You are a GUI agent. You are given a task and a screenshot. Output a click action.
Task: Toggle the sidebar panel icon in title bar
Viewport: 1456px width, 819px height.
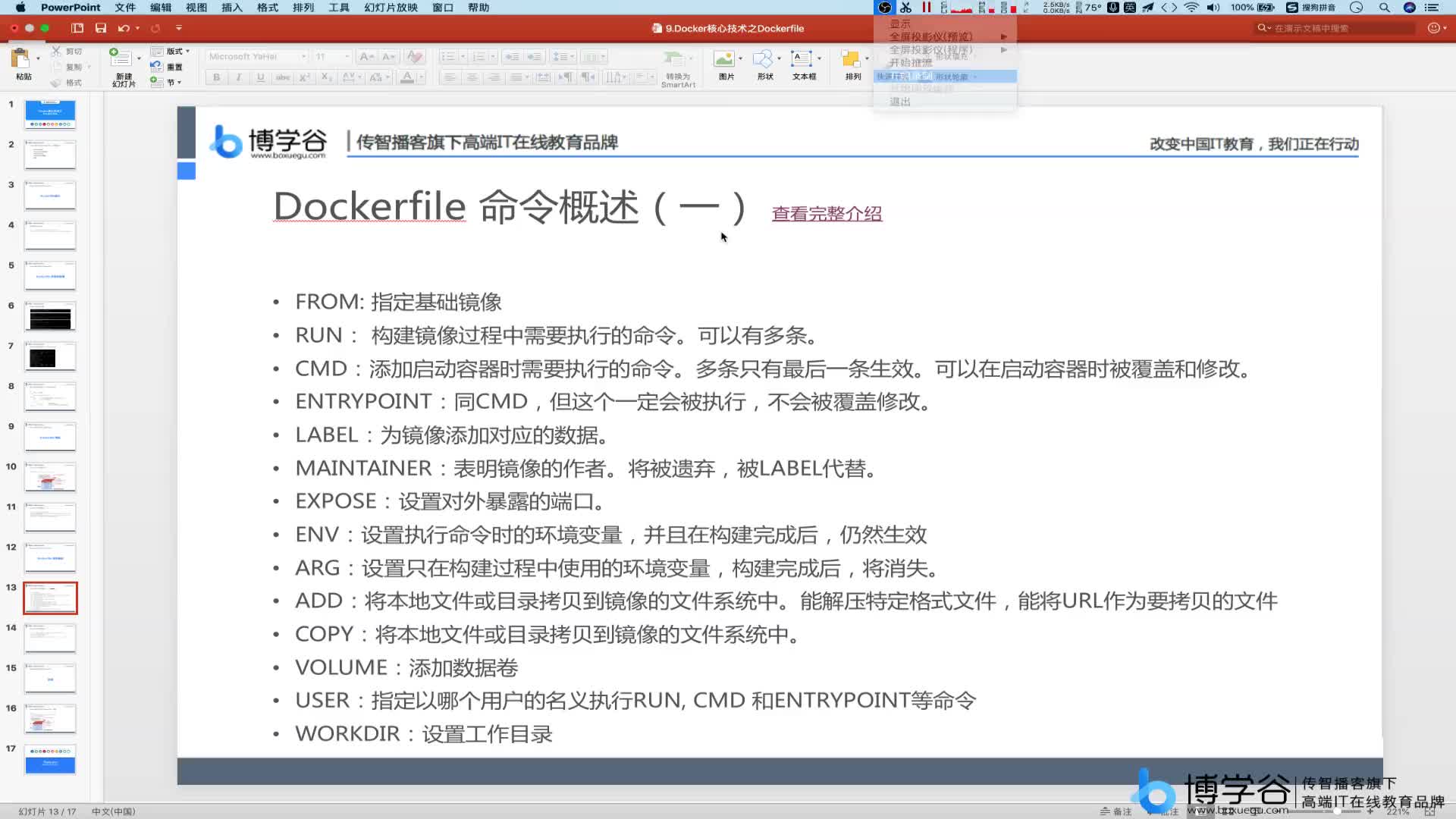click(x=77, y=28)
